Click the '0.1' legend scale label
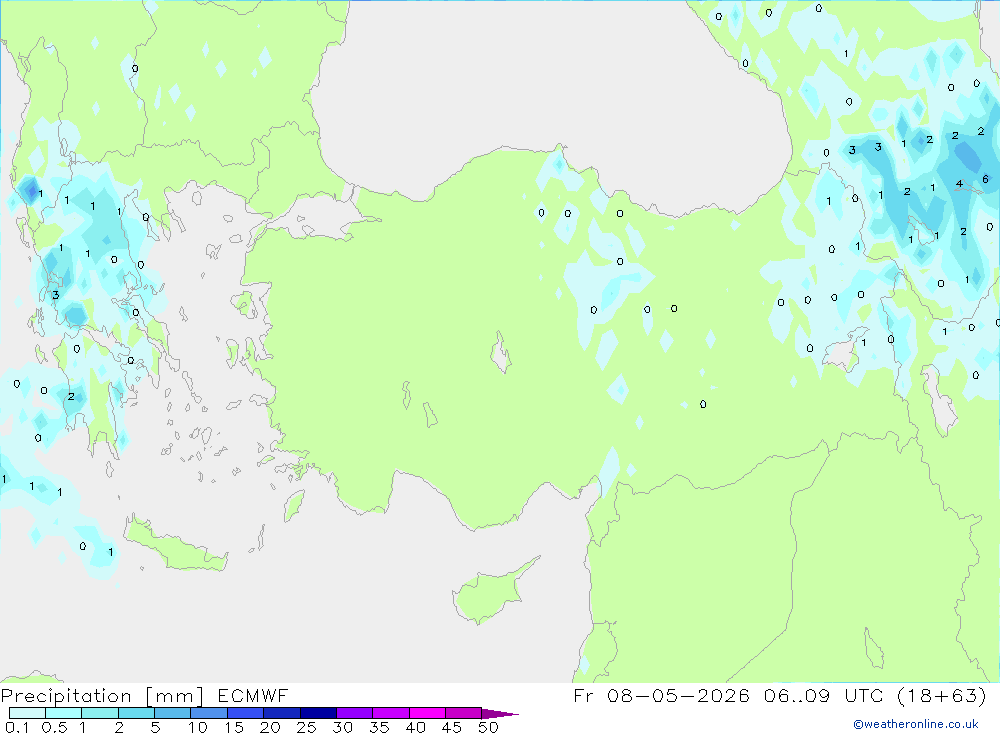The height and width of the screenshot is (733, 1000). (17, 727)
